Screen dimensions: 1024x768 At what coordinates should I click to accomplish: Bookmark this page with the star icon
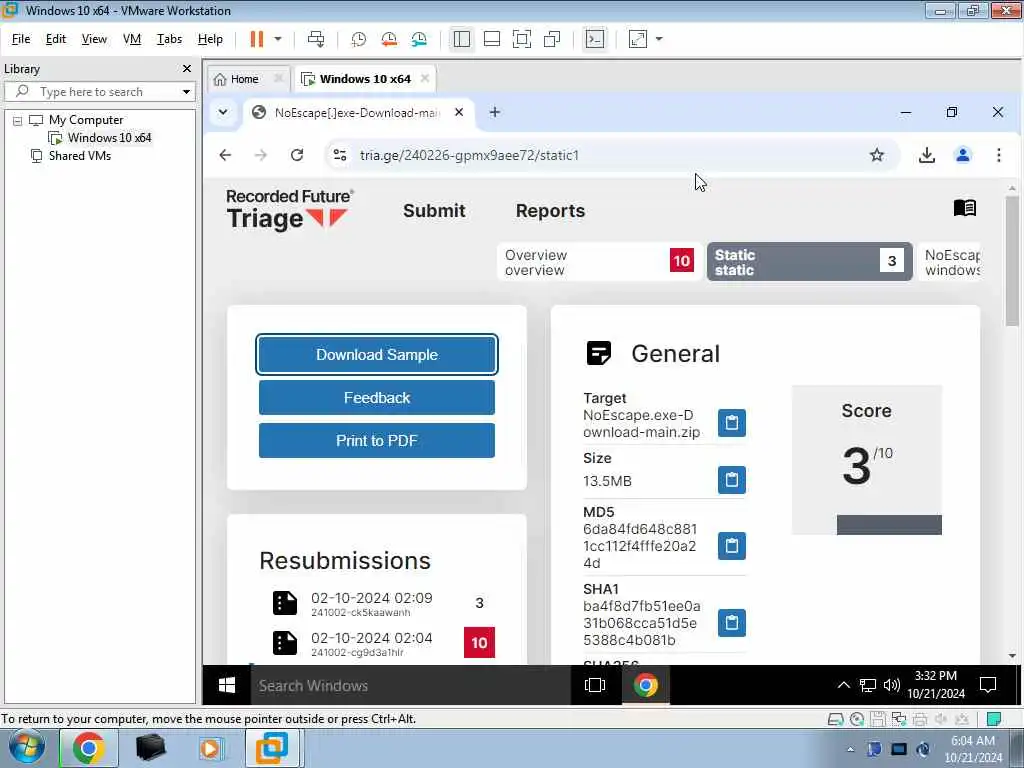pyautogui.click(x=876, y=155)
